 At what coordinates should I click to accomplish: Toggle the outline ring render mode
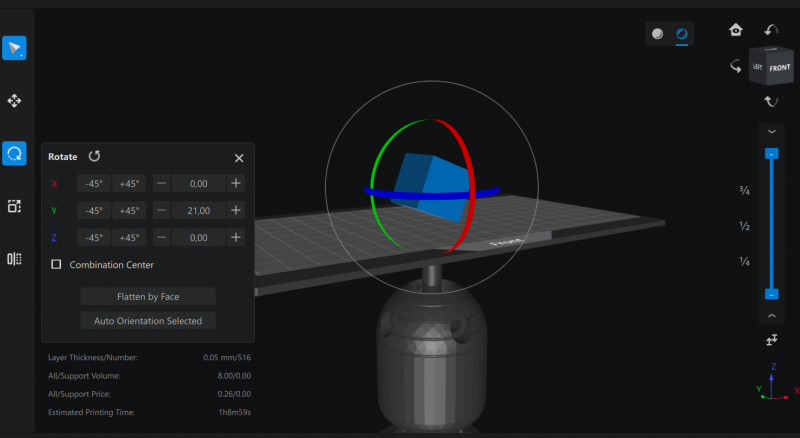[x=682, y=34]
